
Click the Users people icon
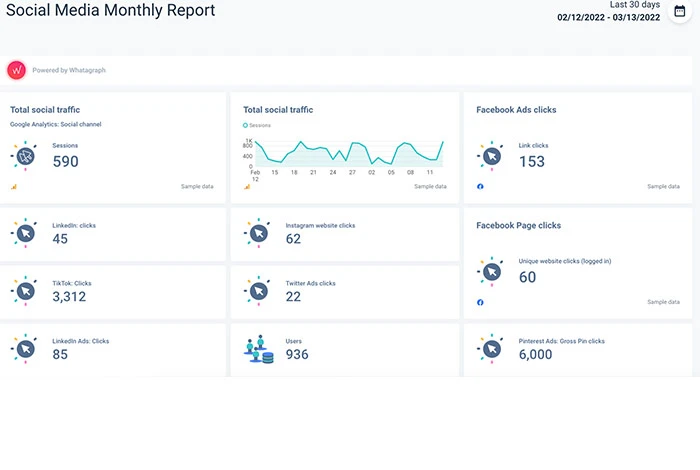(x=258, y=348)
